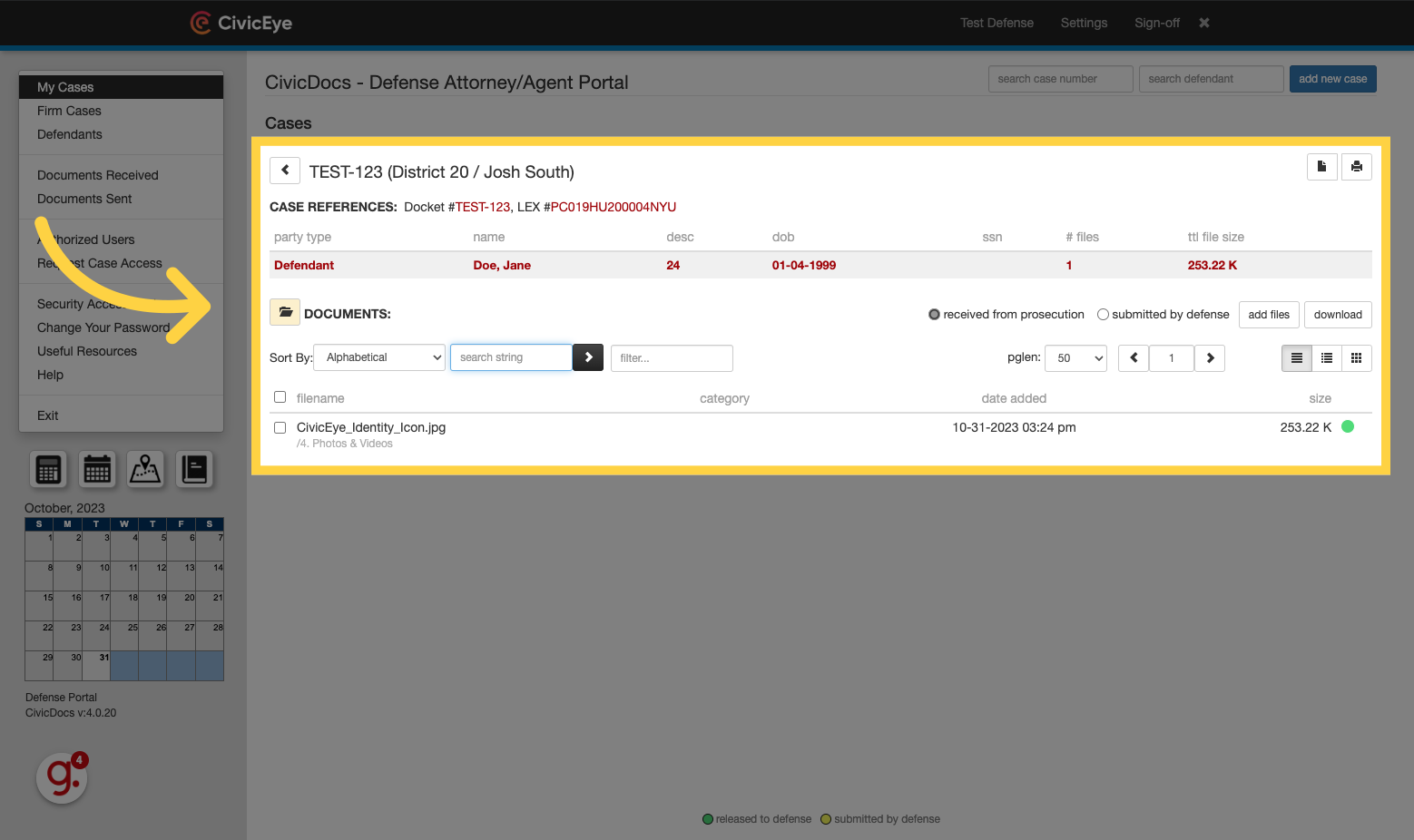
Task: Click the X icon beside Sign-off
Action: pyautogui.click(x=1204, y=23)
